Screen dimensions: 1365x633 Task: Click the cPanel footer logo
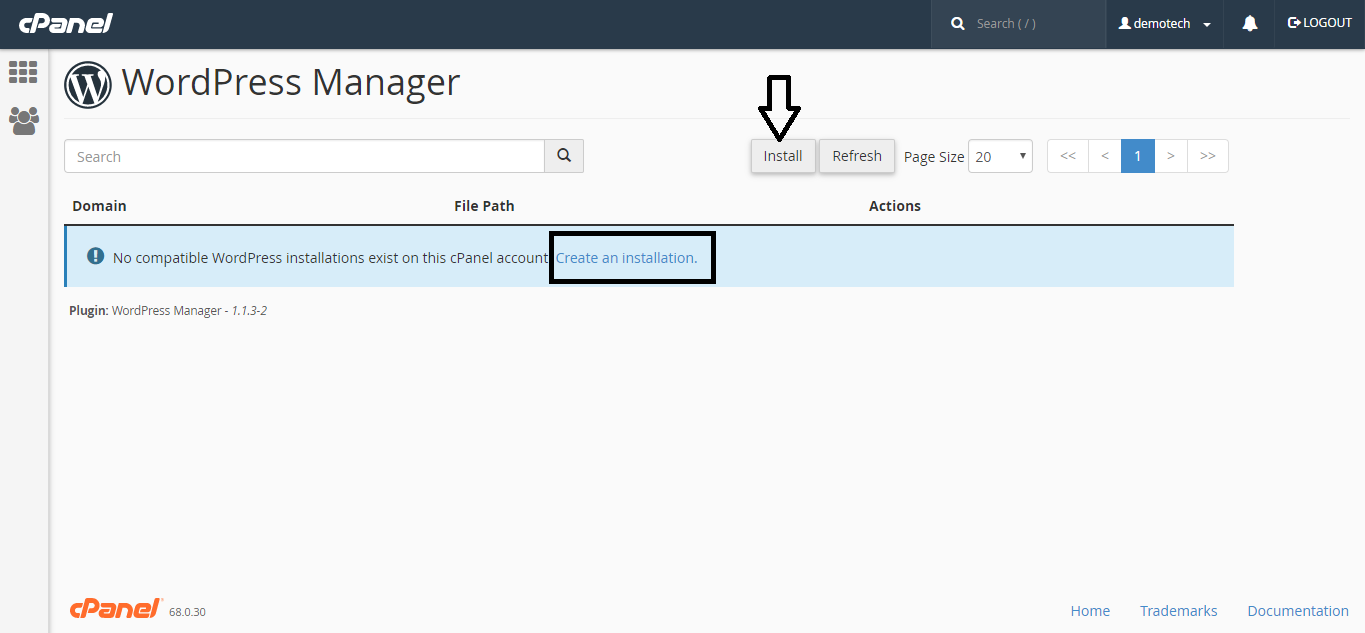(x=116, y=609)
